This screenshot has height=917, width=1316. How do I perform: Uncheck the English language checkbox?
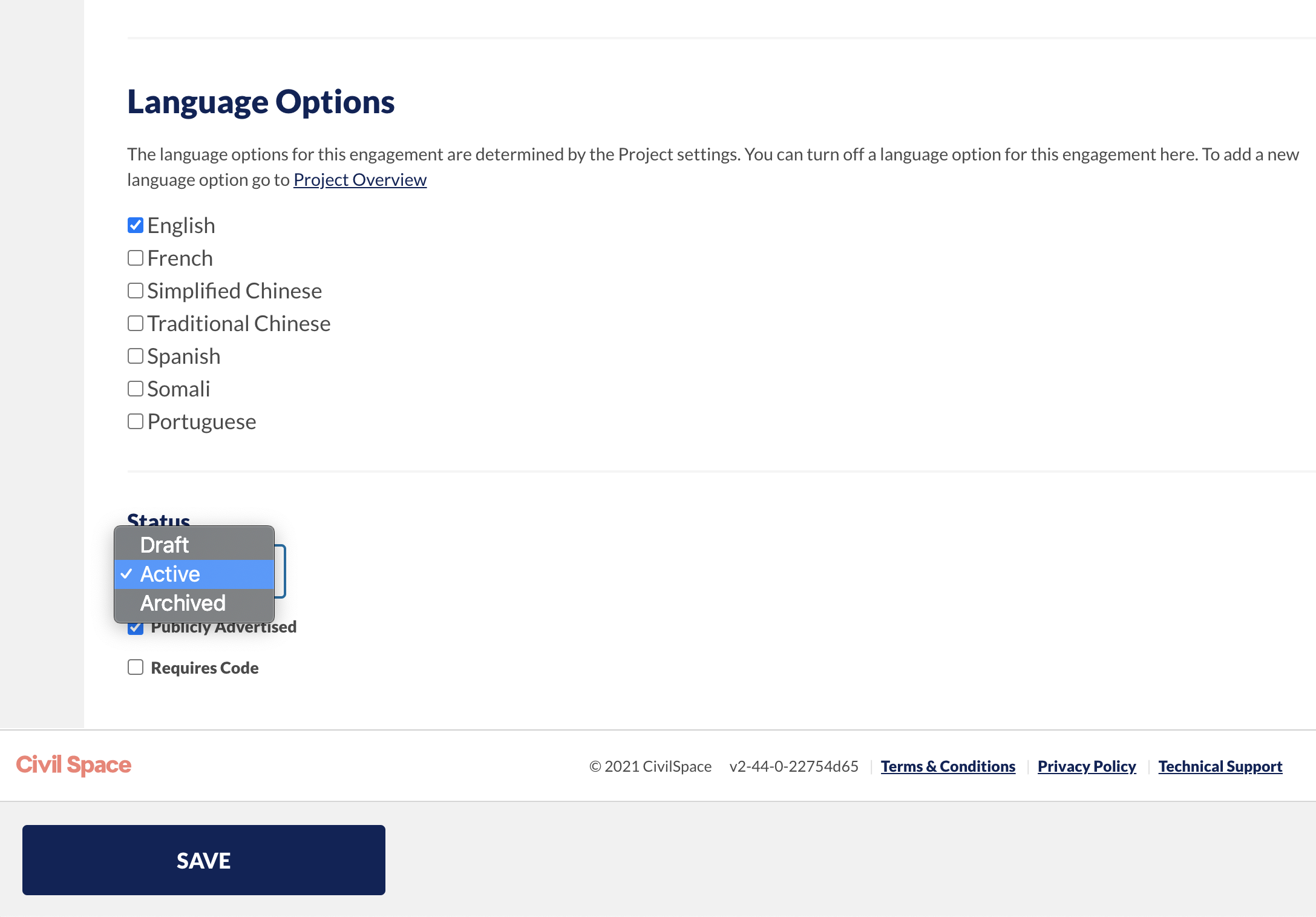click(136, 225)
